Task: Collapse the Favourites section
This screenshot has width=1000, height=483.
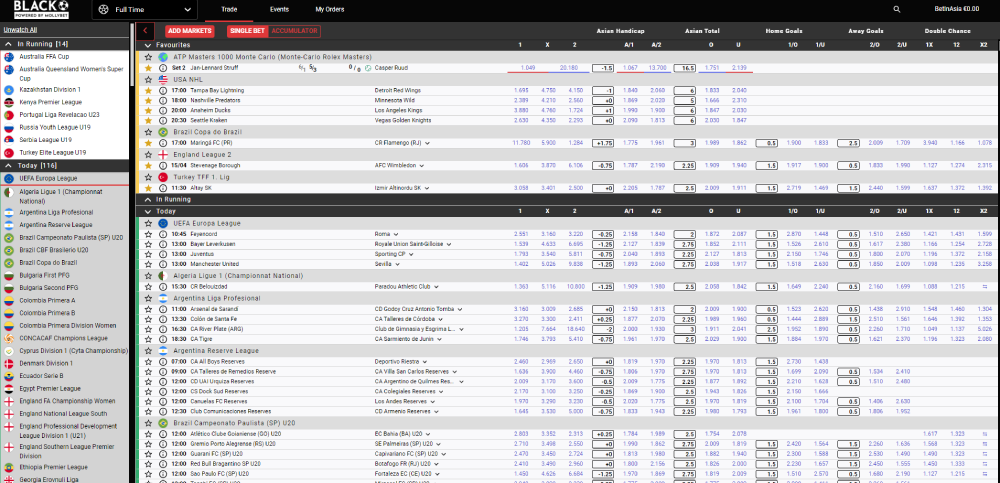Action: [x=149, y=45]
